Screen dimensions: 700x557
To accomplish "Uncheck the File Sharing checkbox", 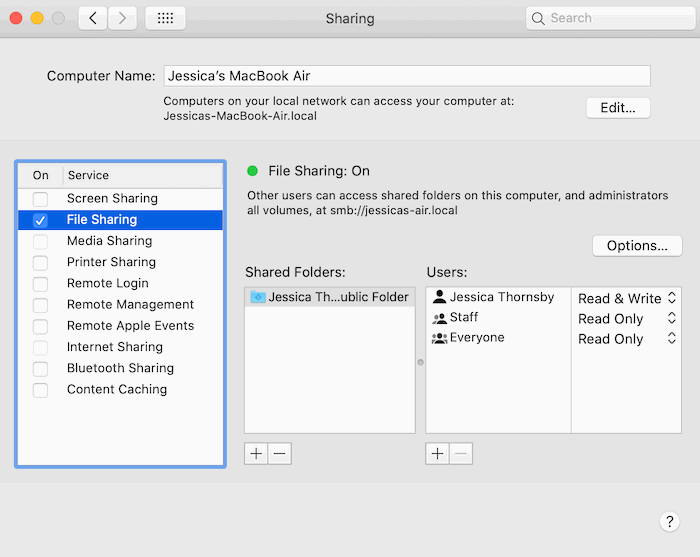I will click(x=40, y=219).
